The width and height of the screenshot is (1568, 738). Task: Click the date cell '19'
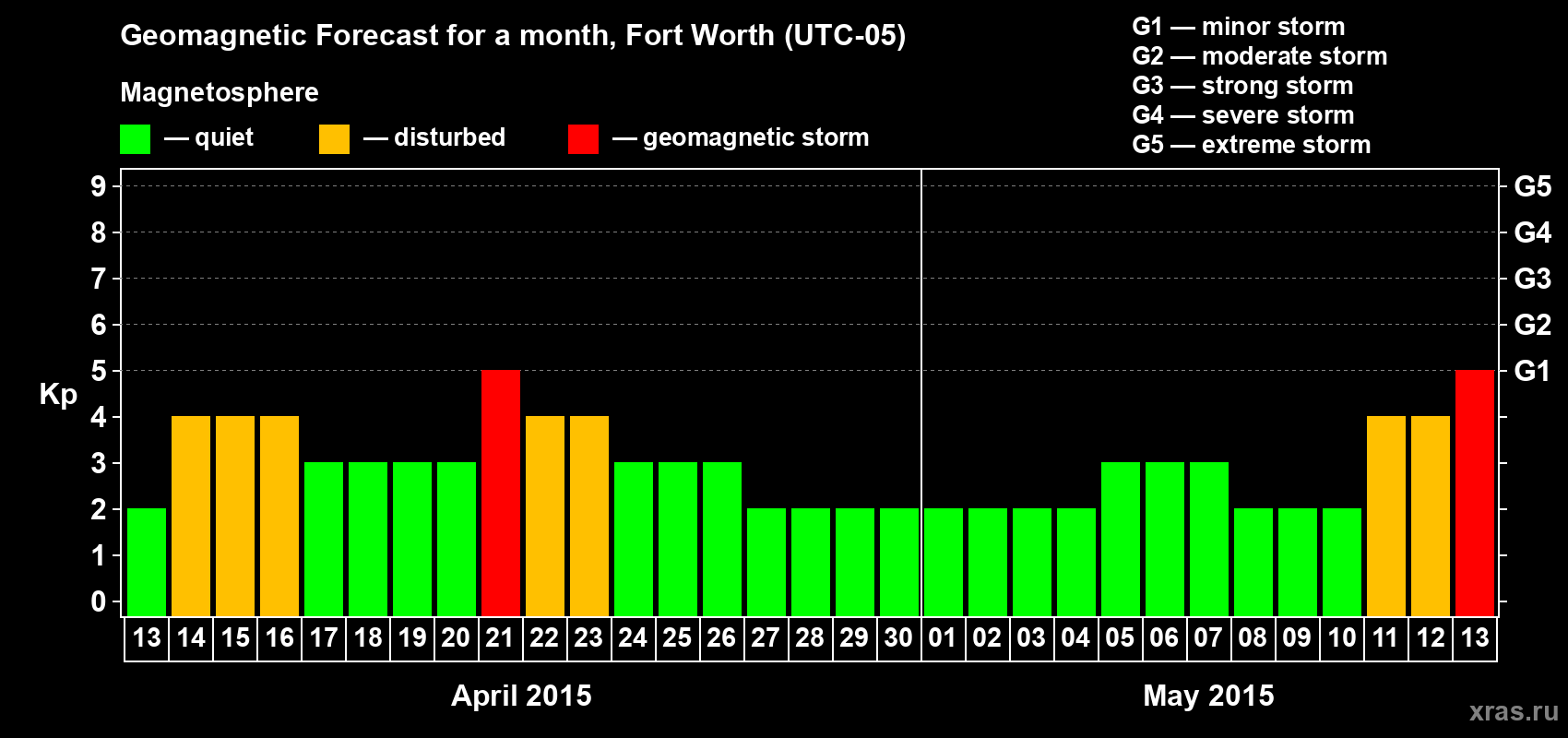click(412, 638)
